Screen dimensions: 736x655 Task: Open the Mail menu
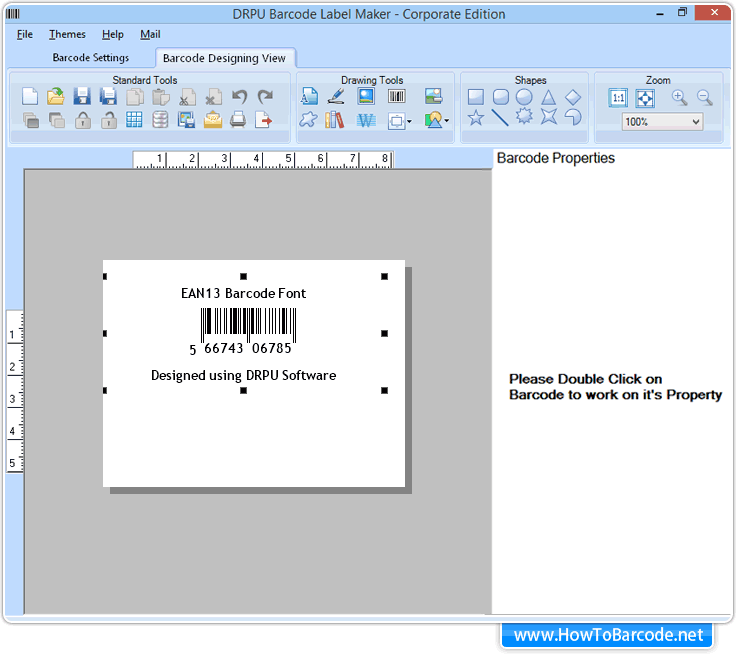coord(150,34)
